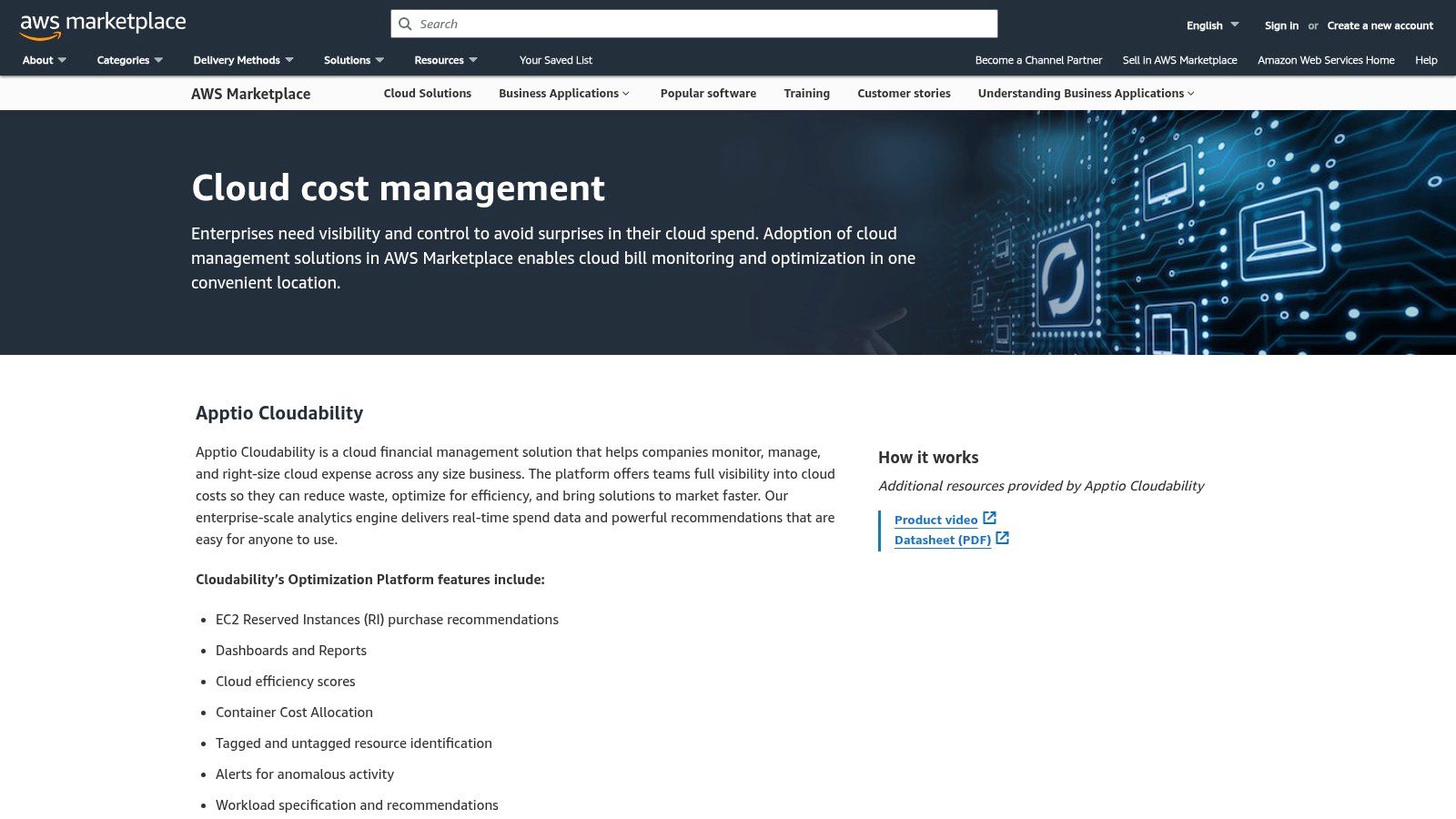Expand the Resources menu
Screen dimensions: 1456x819
(x=446, y=60)
